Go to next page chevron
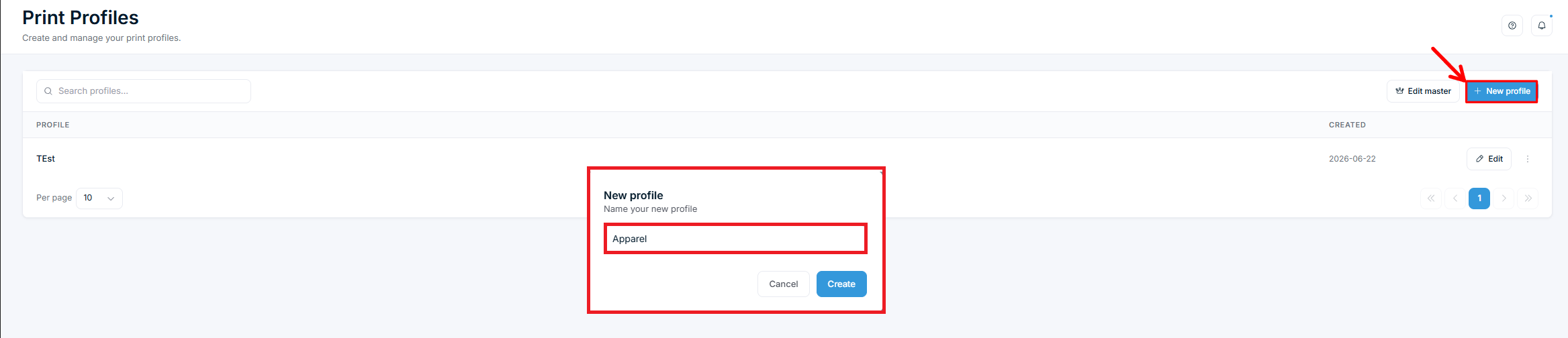Image resolution: width=1568 pixels, height=338 pixels. pos(1504,199)
